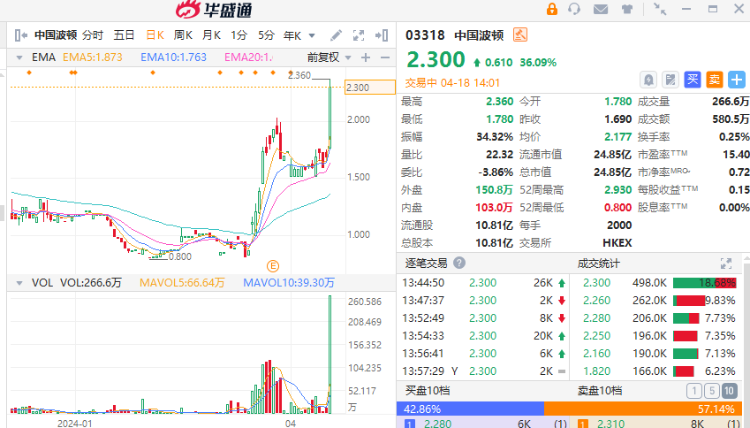Set price alert bell icon
The image size is (750, 428).
649,79
